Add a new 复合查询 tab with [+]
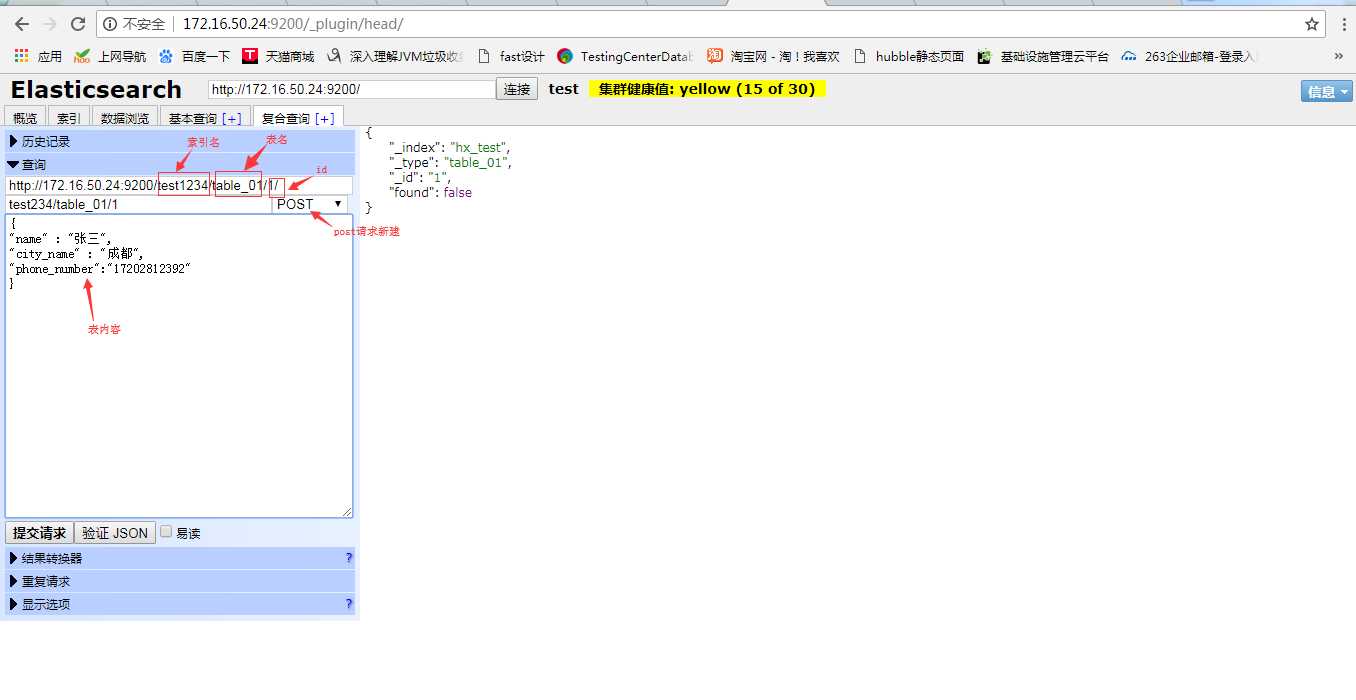1356x700 pixels. 325,118
